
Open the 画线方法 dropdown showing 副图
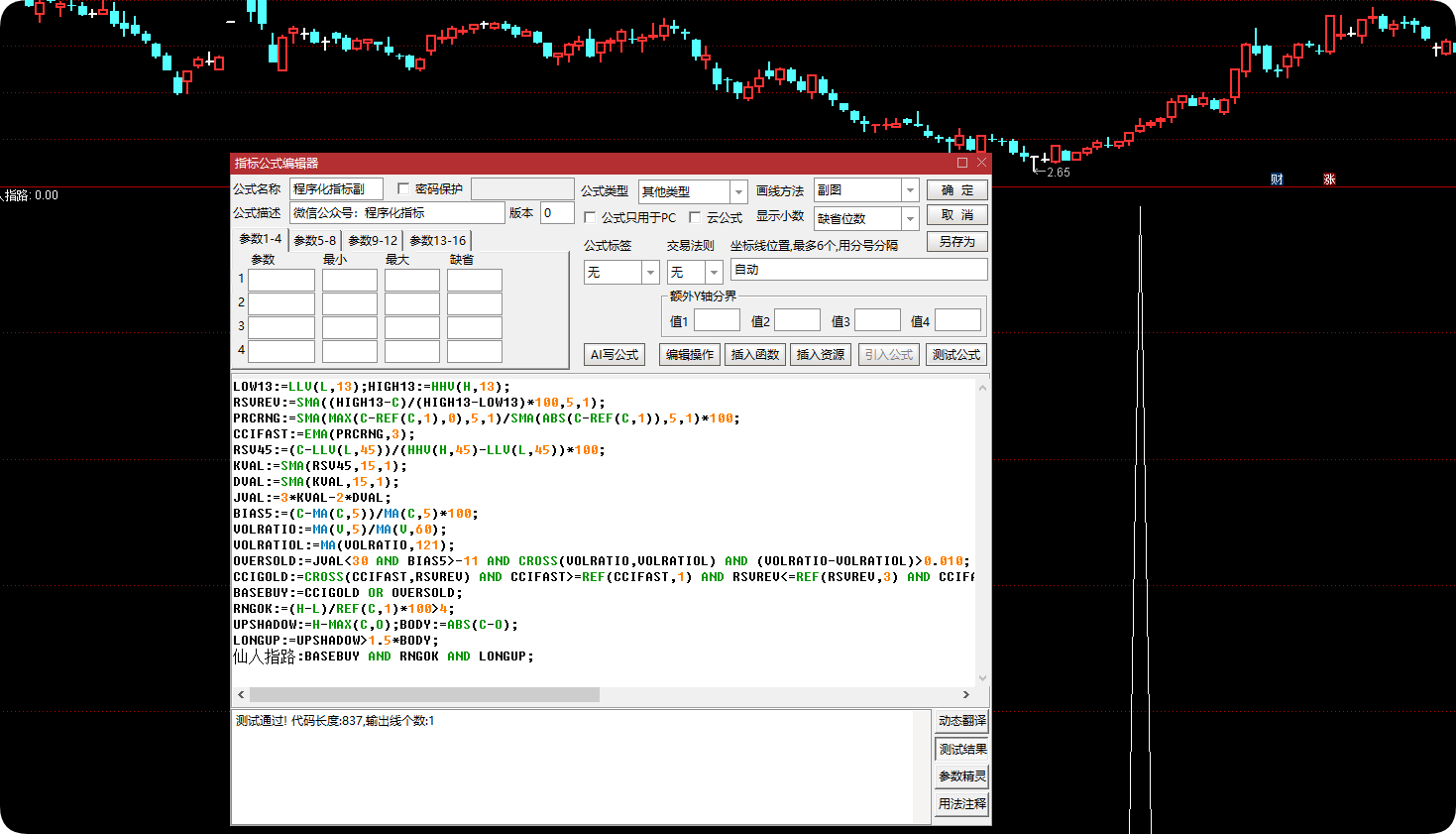click(x=910, y=189)
